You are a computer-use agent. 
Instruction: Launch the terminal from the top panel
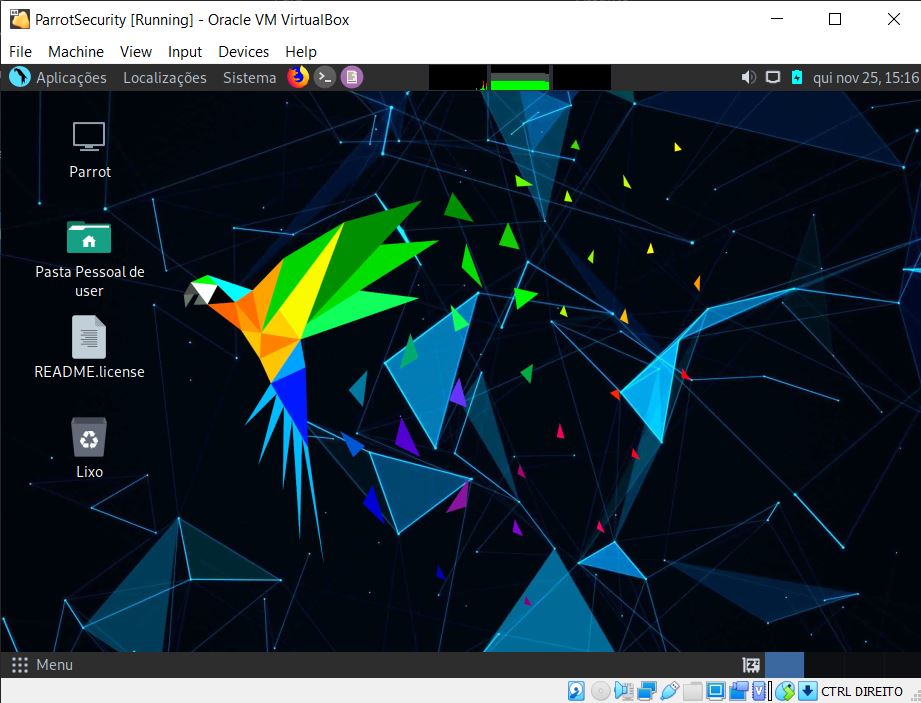325,77
